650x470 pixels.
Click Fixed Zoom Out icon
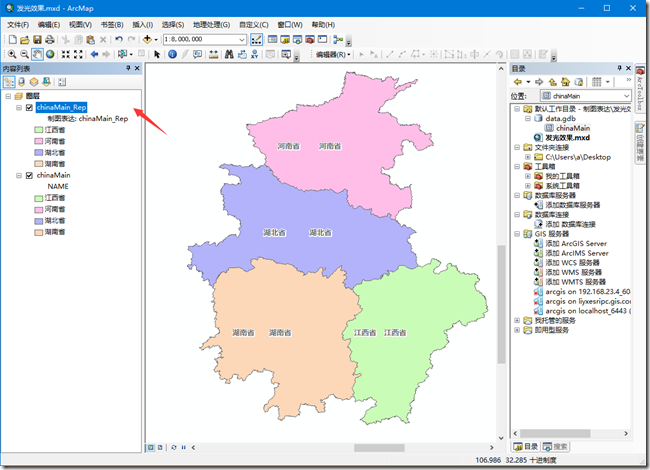click(x=78, y=54)
